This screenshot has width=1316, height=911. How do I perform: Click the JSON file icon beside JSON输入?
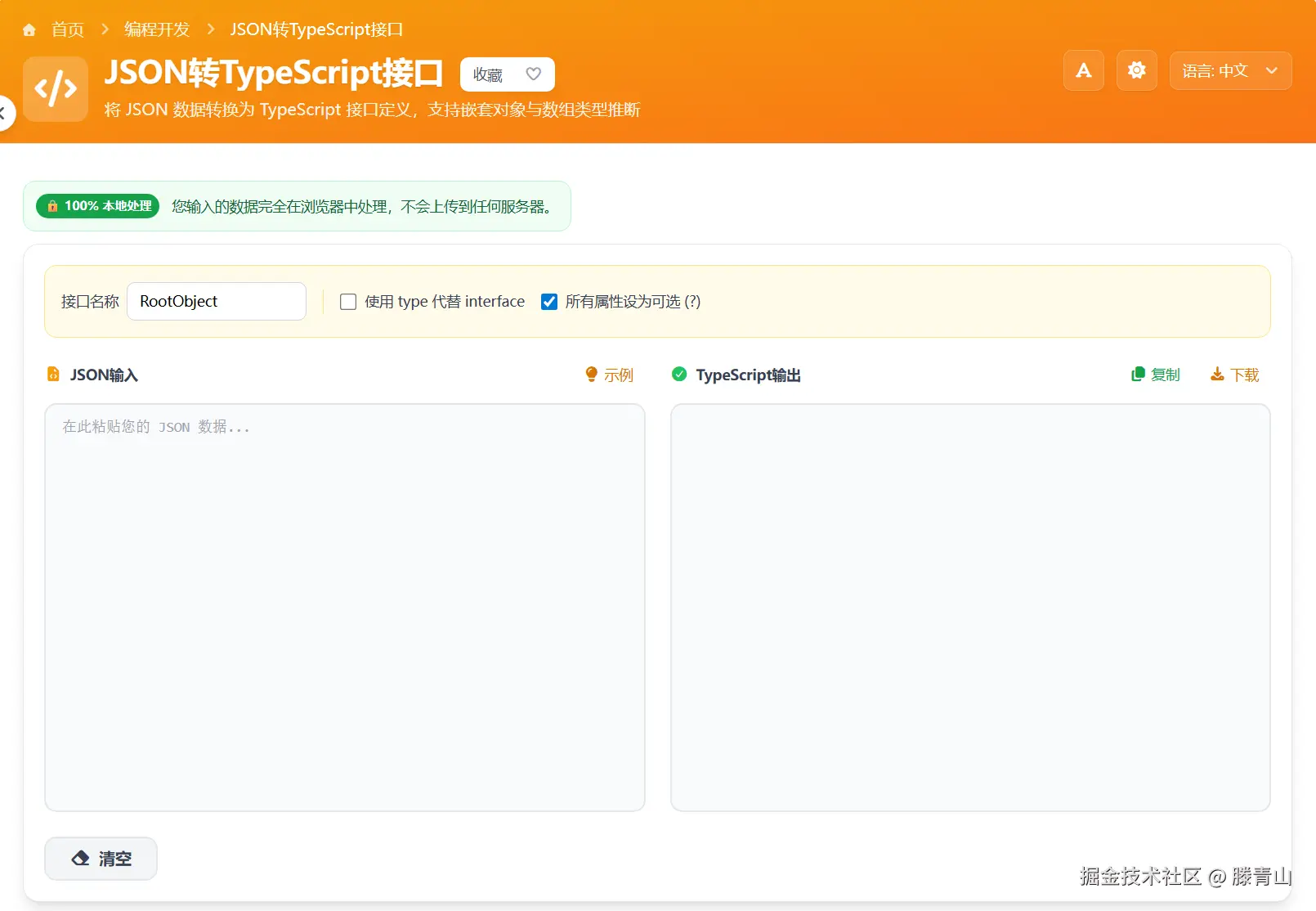tap(53, 374)
